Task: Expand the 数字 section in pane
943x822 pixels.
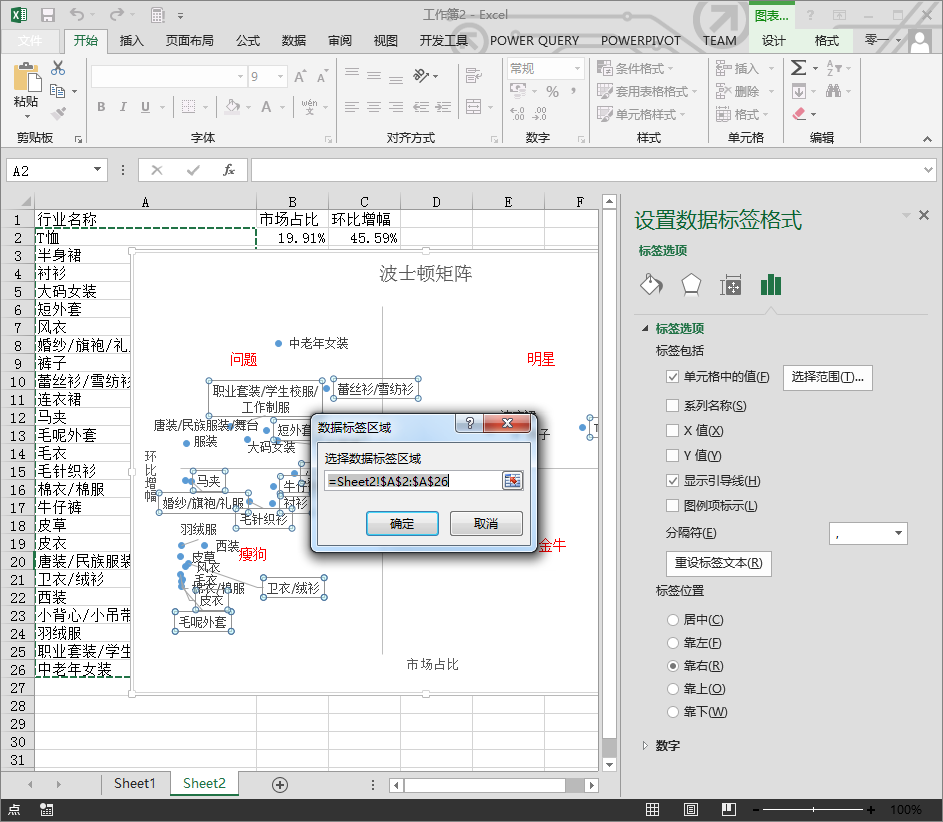Action: coord(645,746)
